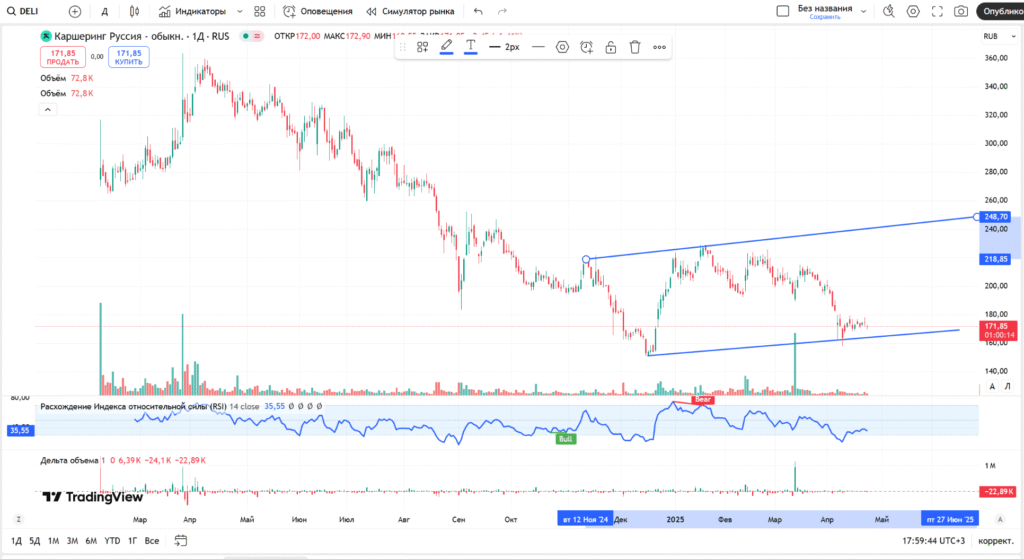The width and height of the screenshot is (1024, 559).
Task: Open indicator templates grid icon
Action: tap(260, 11)
